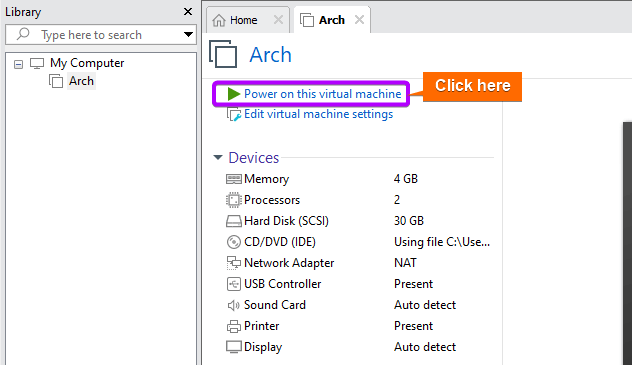
Task: Click the NAT network value
Action: [x=405, y=263]
